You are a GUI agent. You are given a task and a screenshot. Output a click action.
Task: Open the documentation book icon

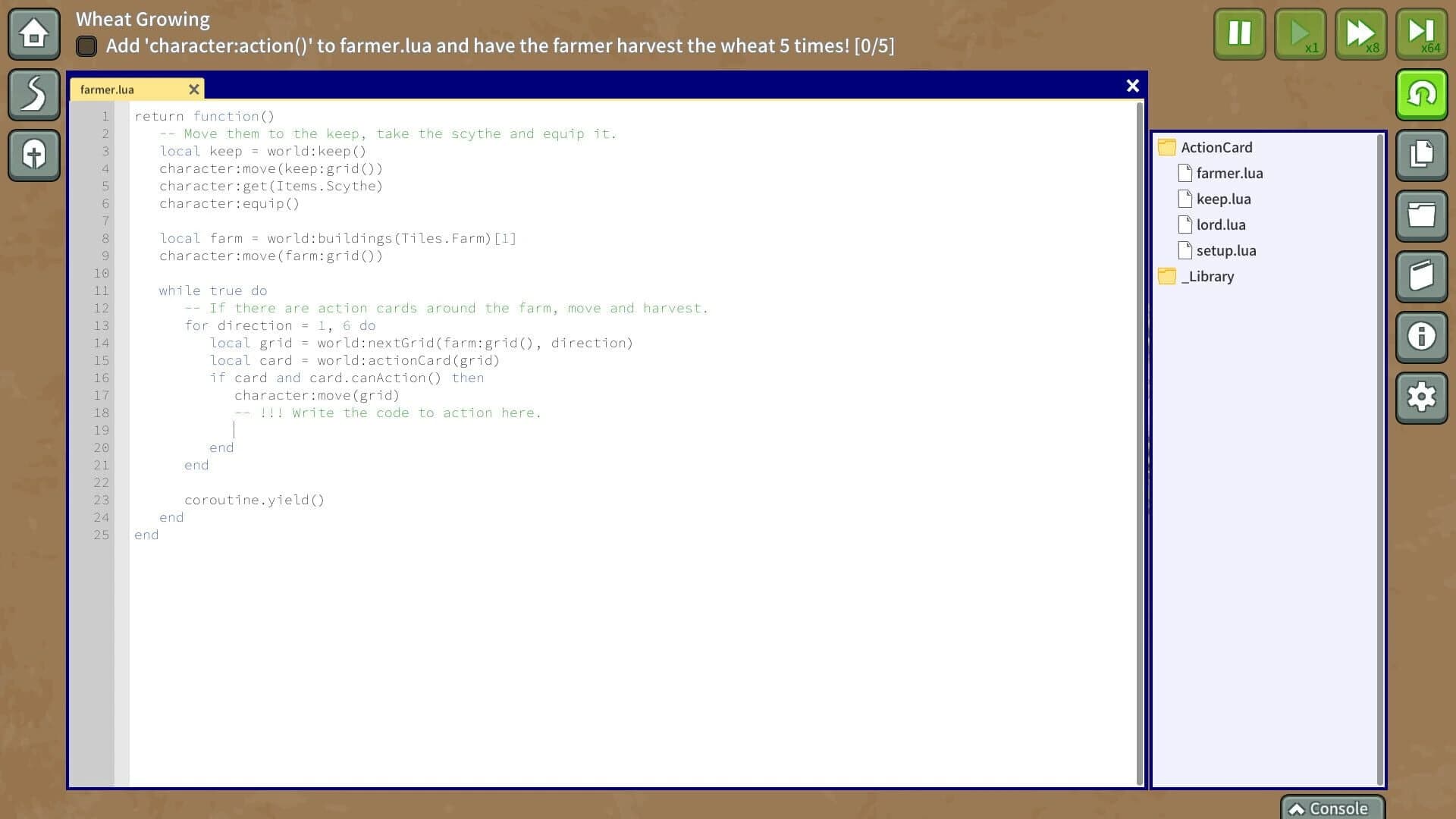(x=1422, y=276)
